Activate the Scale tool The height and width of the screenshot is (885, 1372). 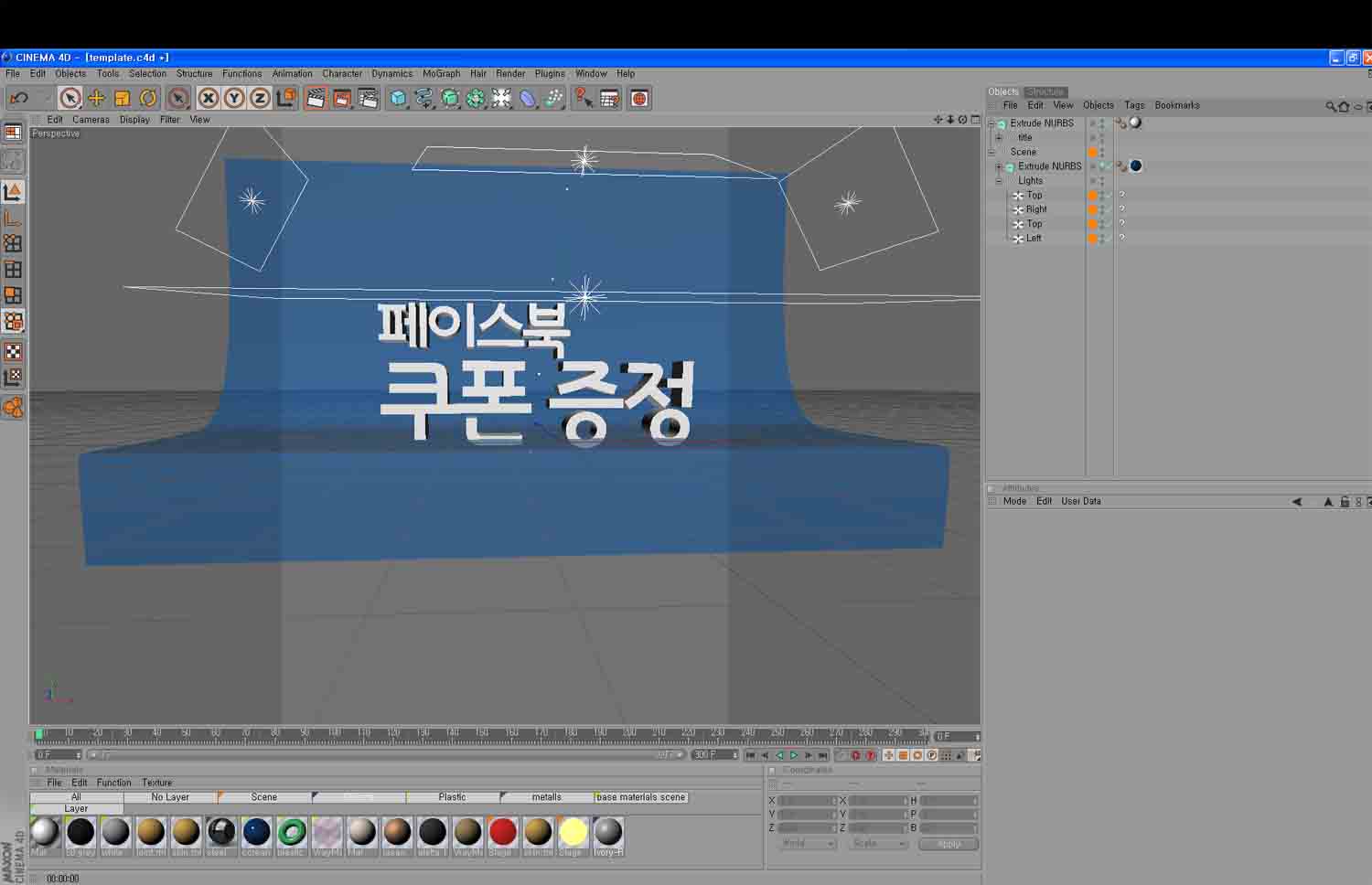pyautogui.click(x=122, y=98)
